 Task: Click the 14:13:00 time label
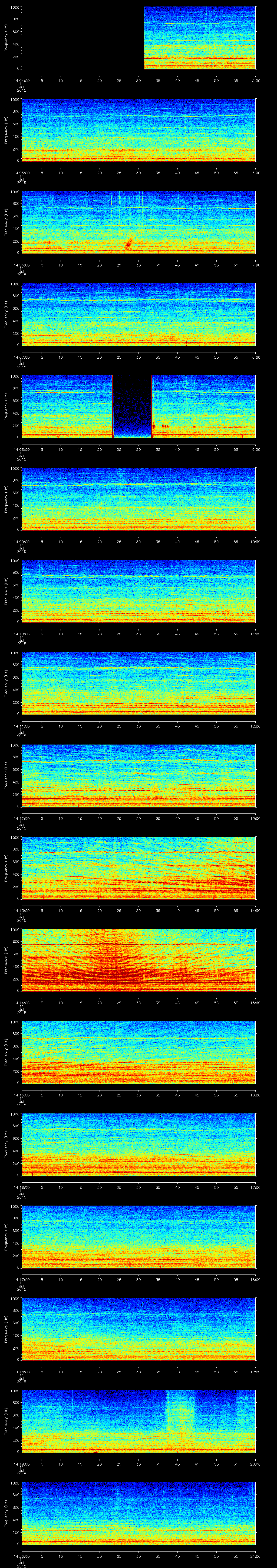click(21, 910)
